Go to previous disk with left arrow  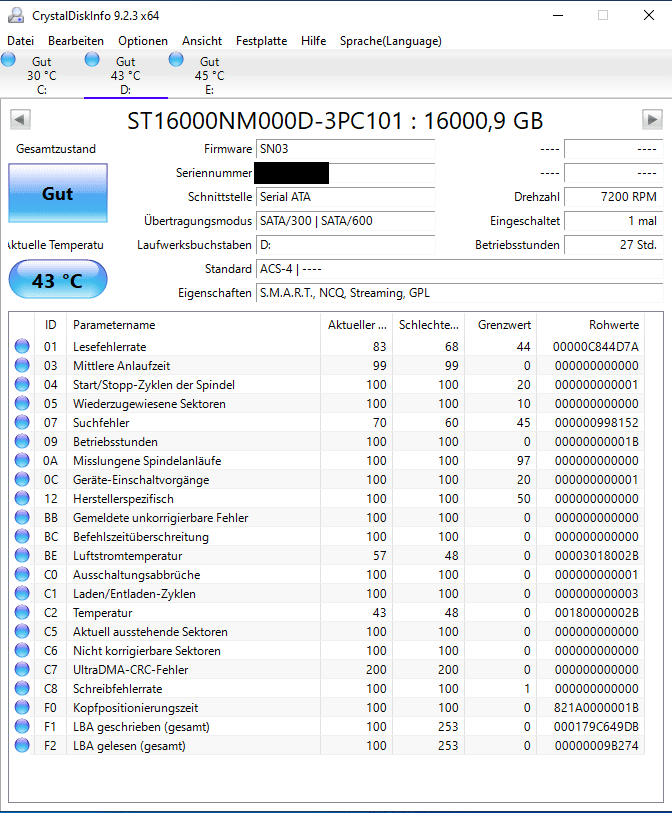(20, 120)
